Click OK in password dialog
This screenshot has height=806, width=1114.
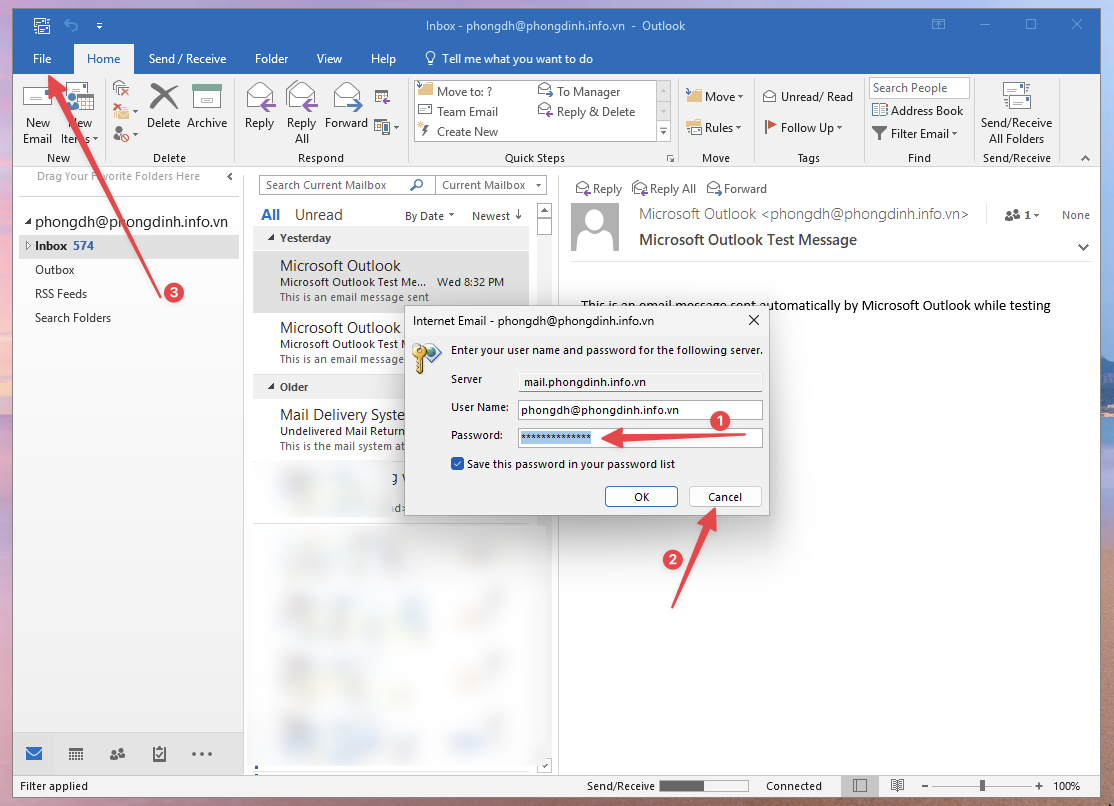(642, 497)
